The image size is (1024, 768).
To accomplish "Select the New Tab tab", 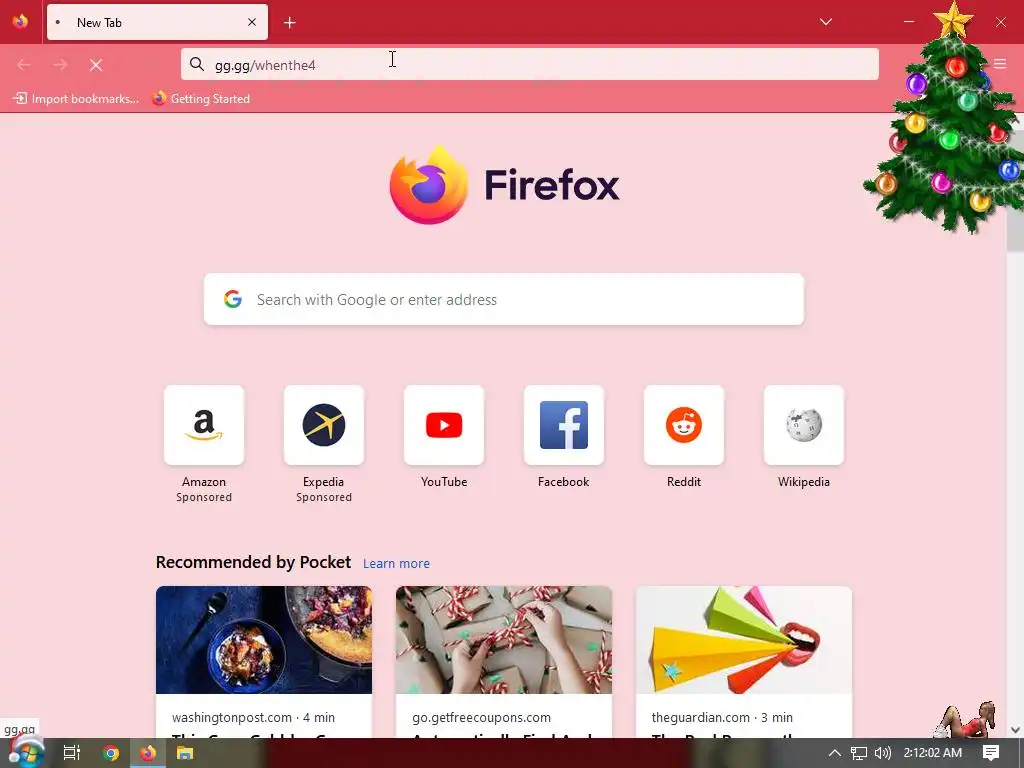I will click(157, 22).
